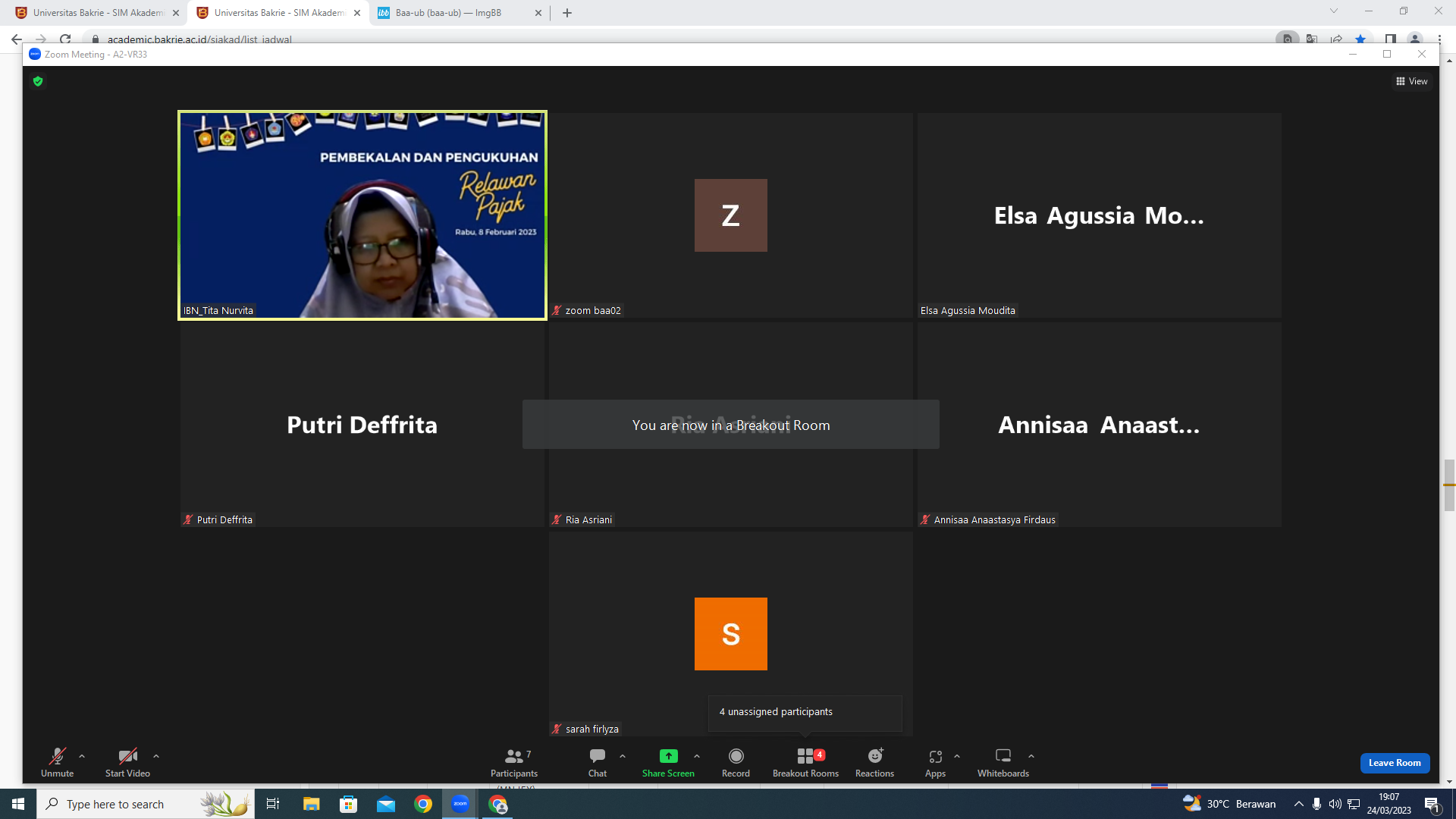Click the green encryption shield icon
Screen dimensions: 1456x819
38,81
